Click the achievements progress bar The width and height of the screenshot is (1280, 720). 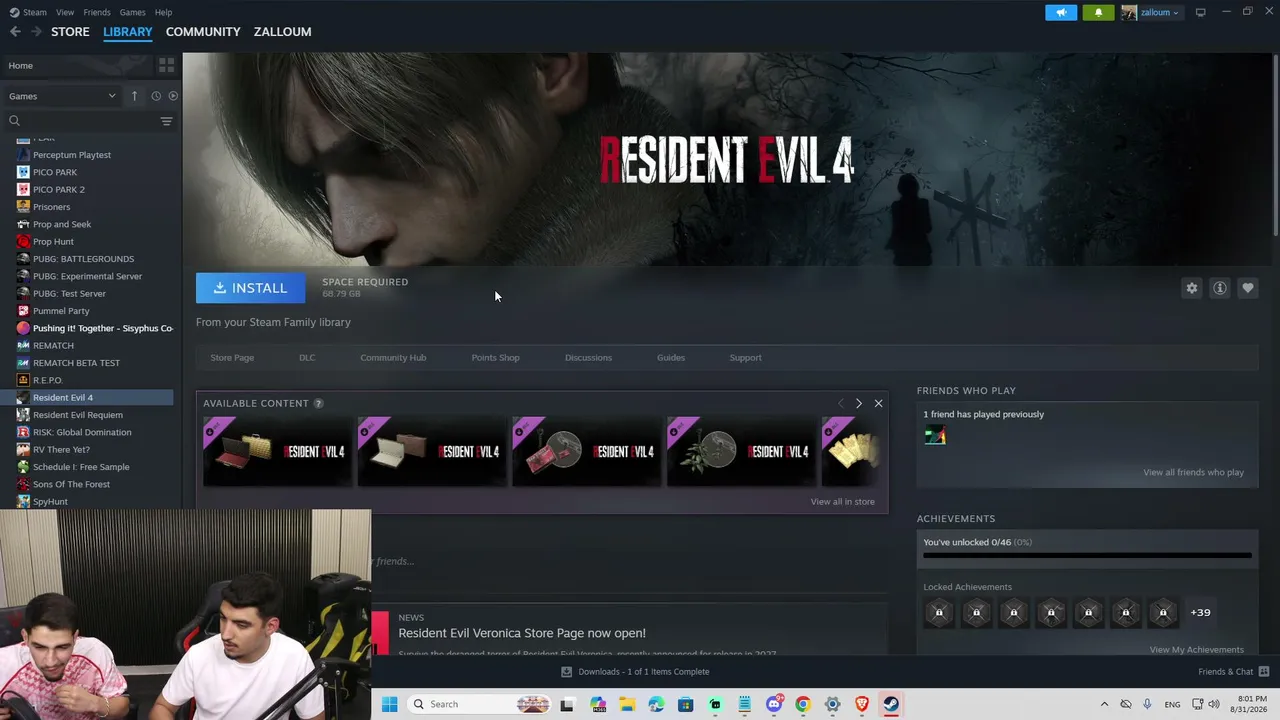click(1087, 555)
